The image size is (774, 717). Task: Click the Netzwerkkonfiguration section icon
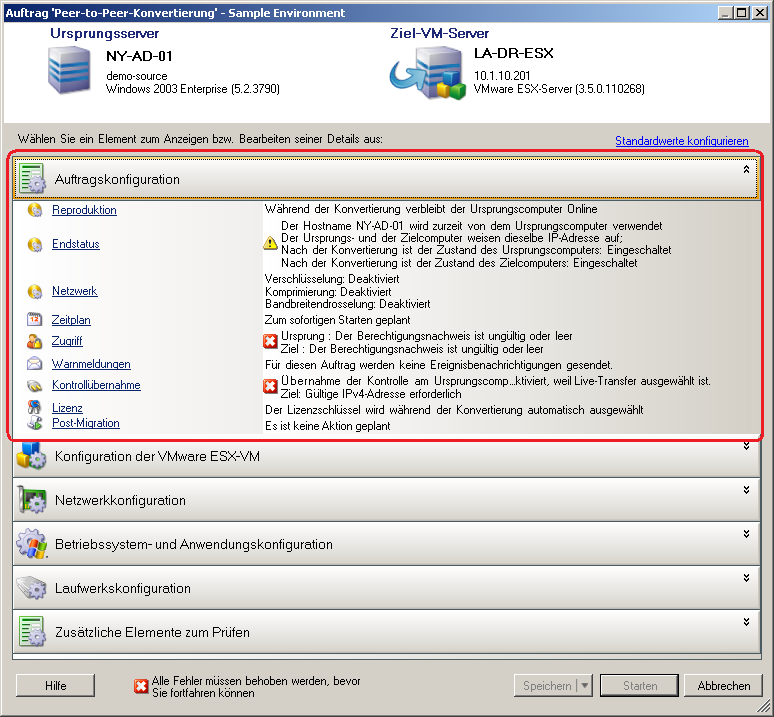[32, 499]
